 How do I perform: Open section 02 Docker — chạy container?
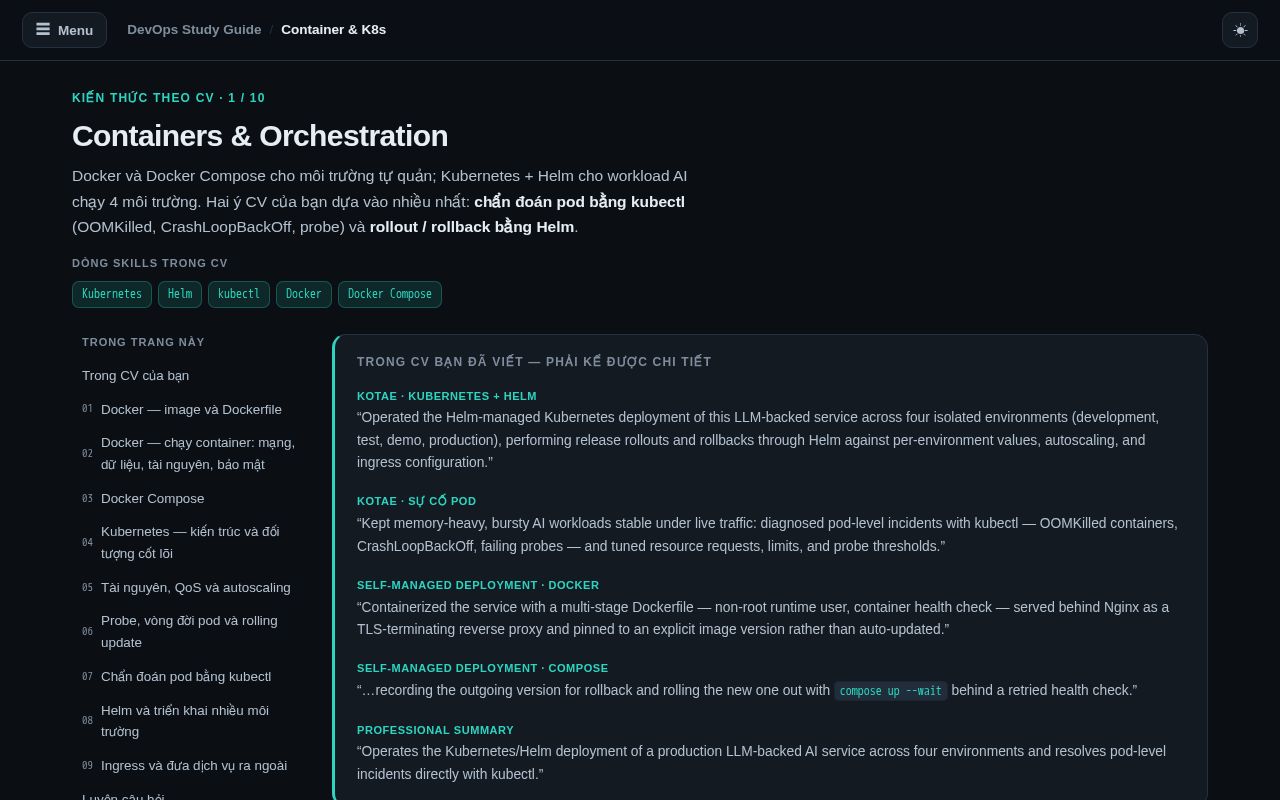[190, 454]
